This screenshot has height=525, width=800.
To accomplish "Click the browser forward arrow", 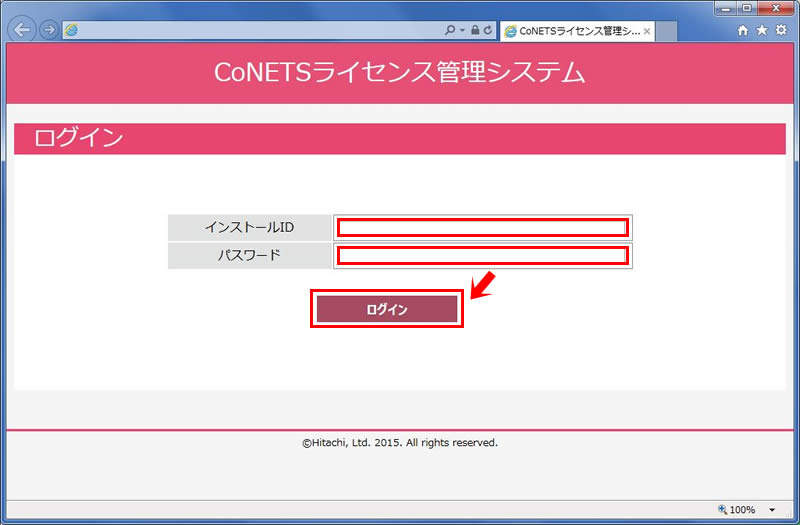I will point(49,30).
